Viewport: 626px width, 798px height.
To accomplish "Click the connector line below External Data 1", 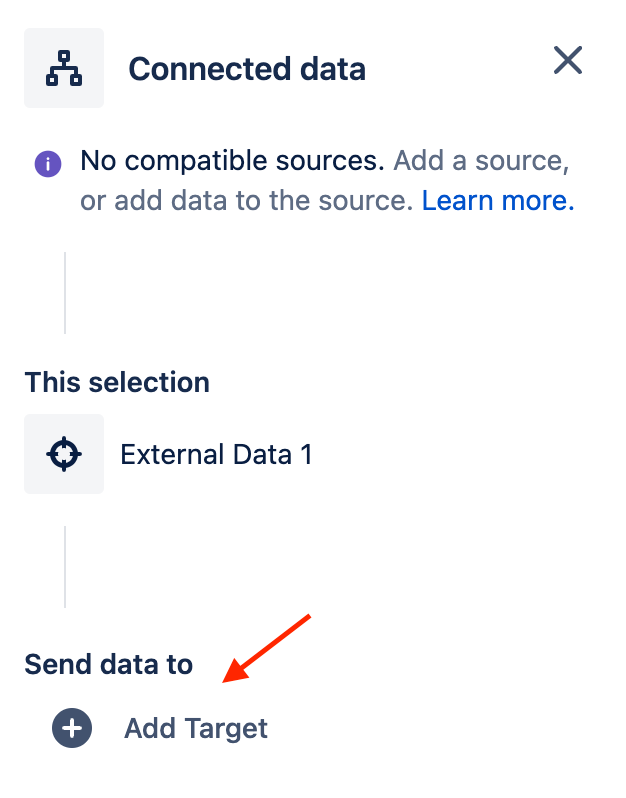I will click(65, 566).
